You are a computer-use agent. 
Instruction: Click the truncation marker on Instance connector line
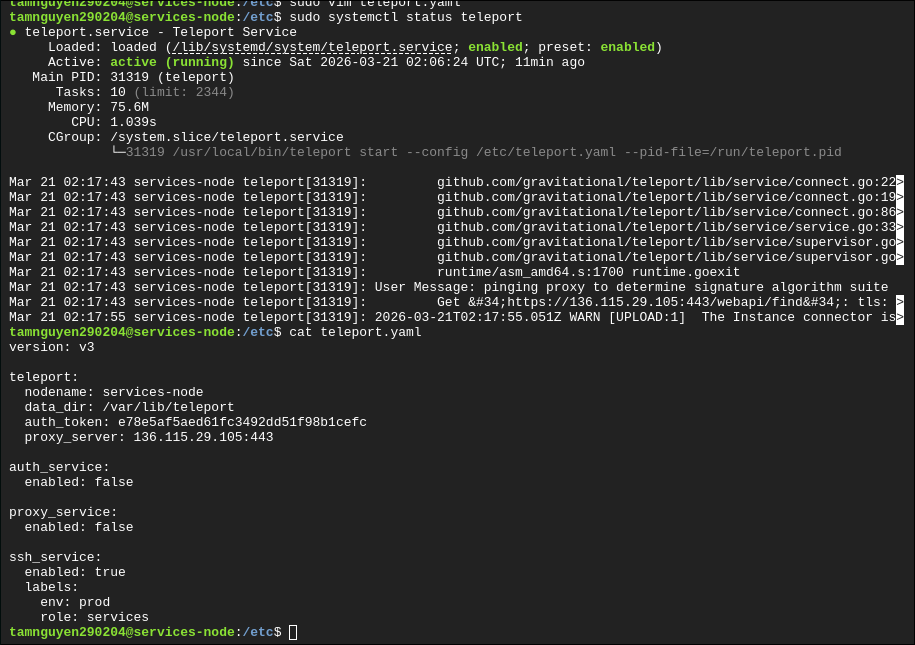tap(900, 318)
